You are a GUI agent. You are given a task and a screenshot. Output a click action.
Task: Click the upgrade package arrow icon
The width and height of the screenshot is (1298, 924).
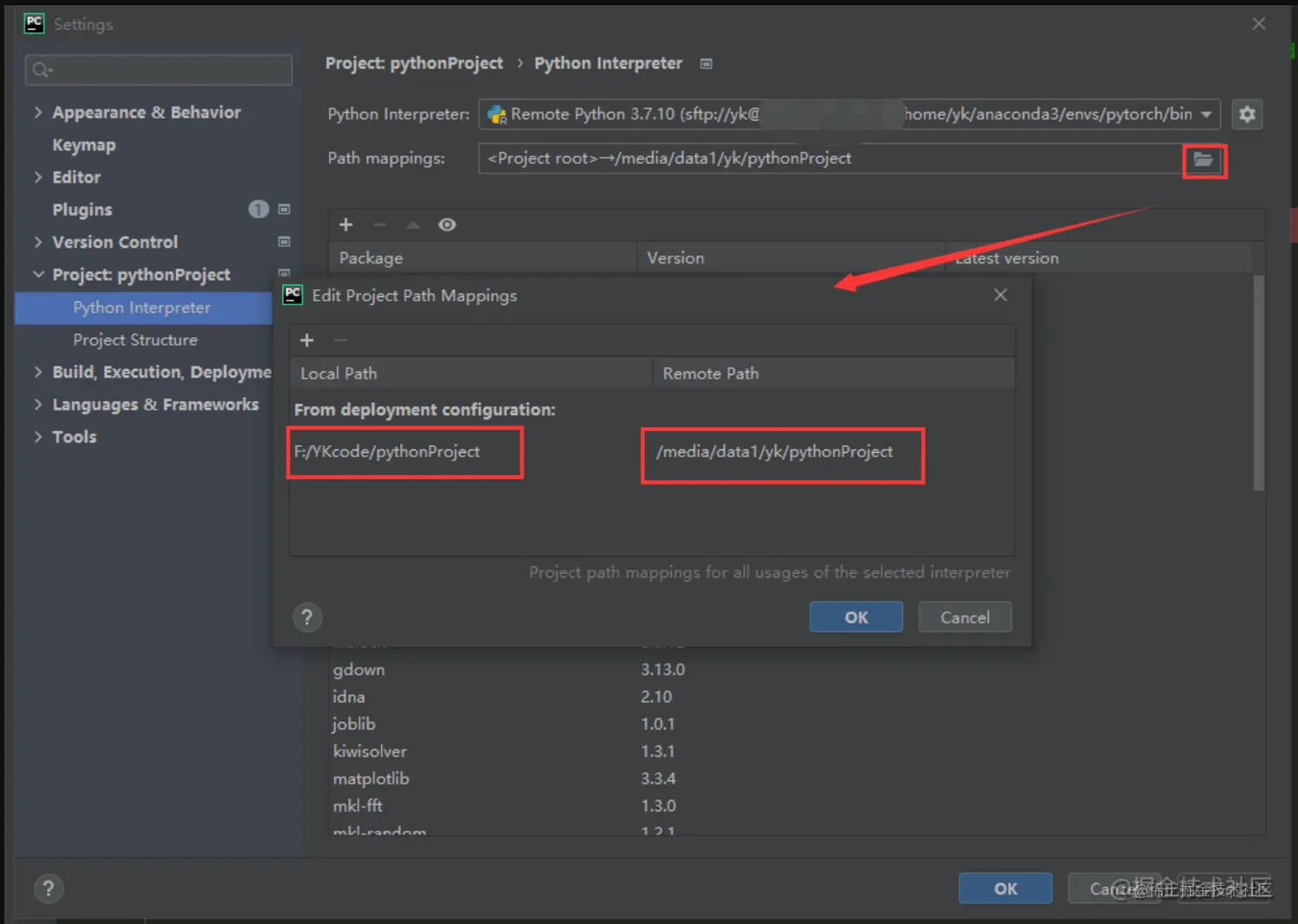[413, 225]
